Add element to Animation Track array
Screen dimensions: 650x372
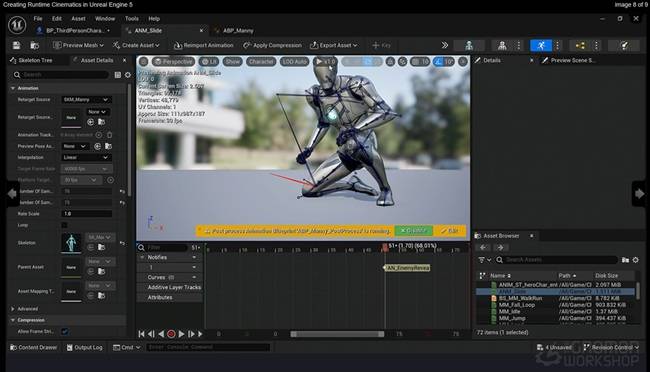pyautogui.click(x=99, y=135)
